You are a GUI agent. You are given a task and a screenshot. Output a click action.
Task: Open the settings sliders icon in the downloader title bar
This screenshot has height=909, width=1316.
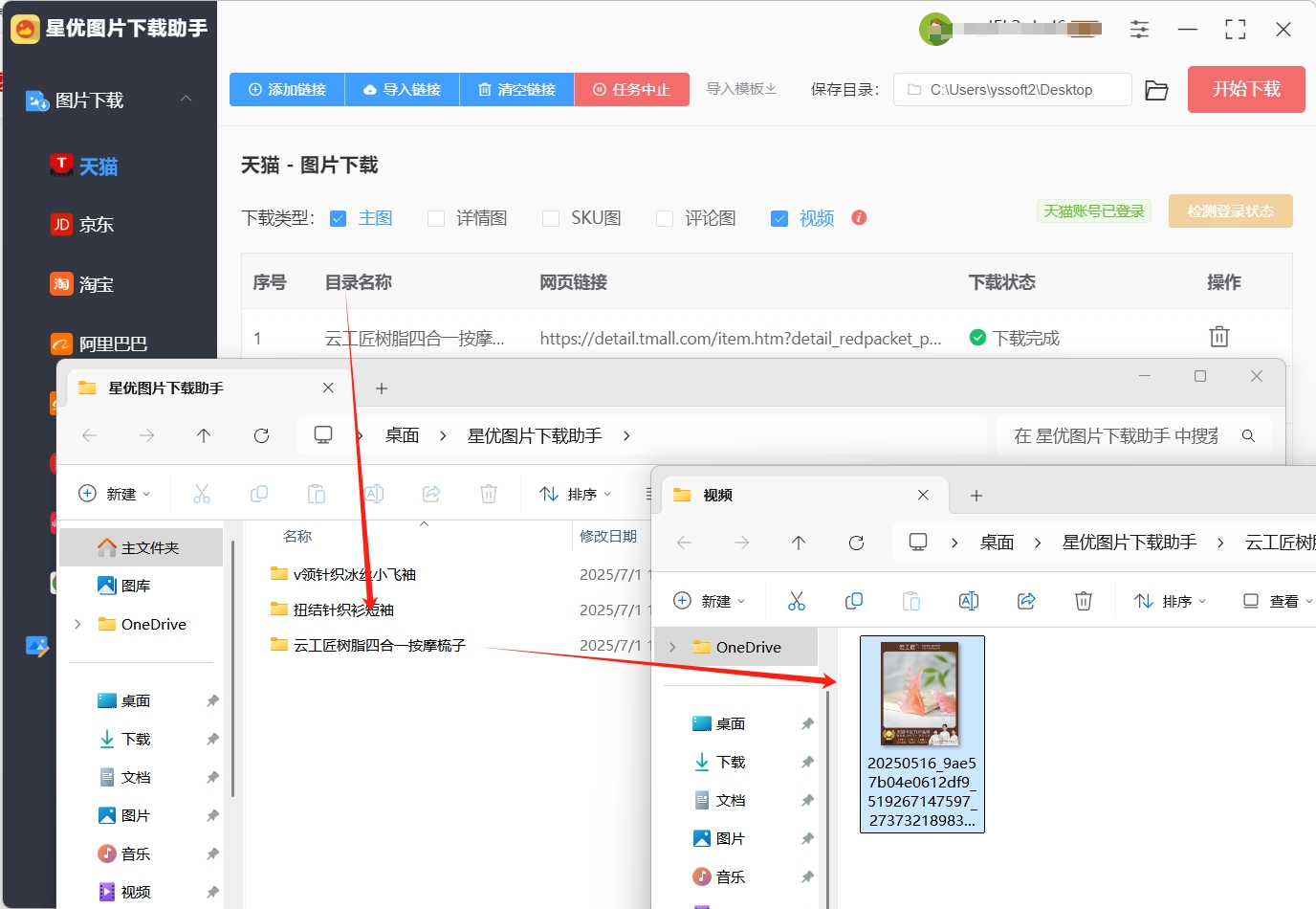click(x=1139, y=30)
